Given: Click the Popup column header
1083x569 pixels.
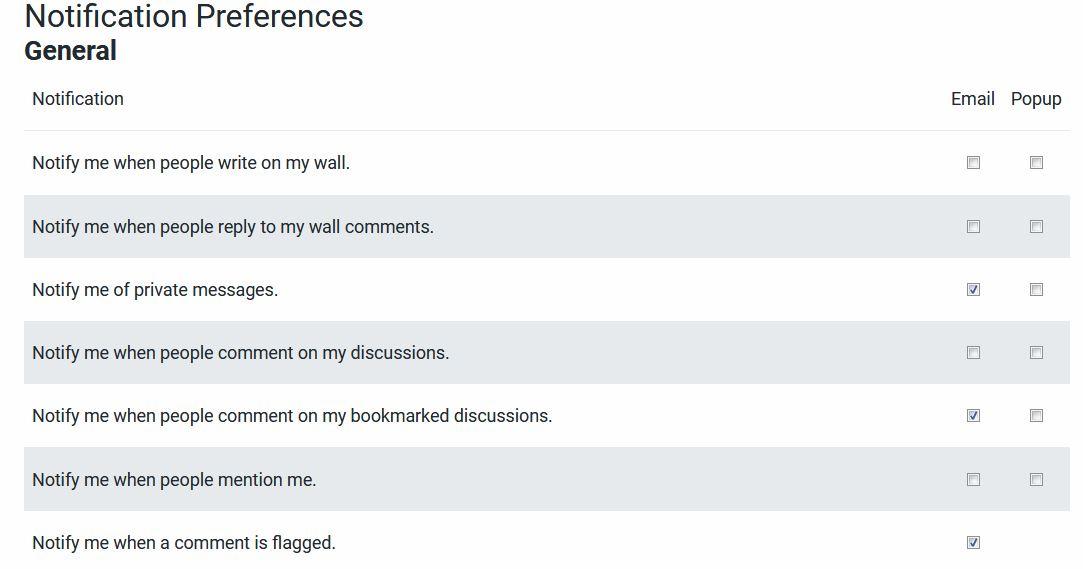Looking at the screenshot, I should coord(1036,99).
